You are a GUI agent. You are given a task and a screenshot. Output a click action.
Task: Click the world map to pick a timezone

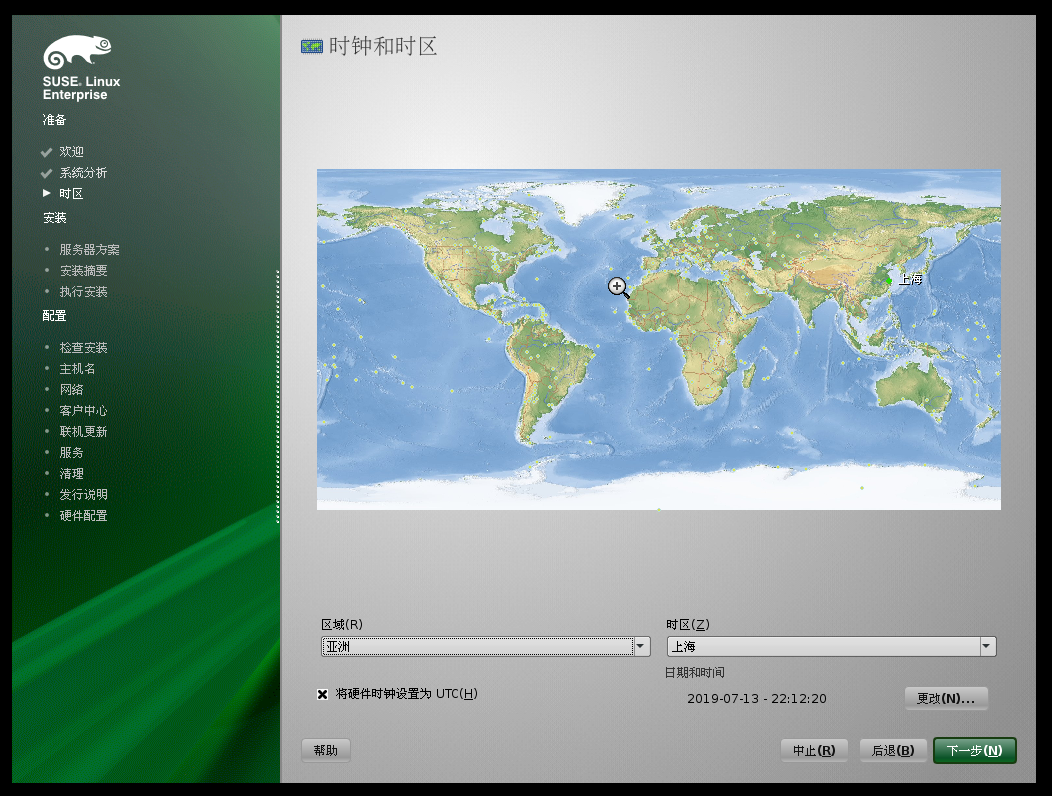[x=658, y=340]
